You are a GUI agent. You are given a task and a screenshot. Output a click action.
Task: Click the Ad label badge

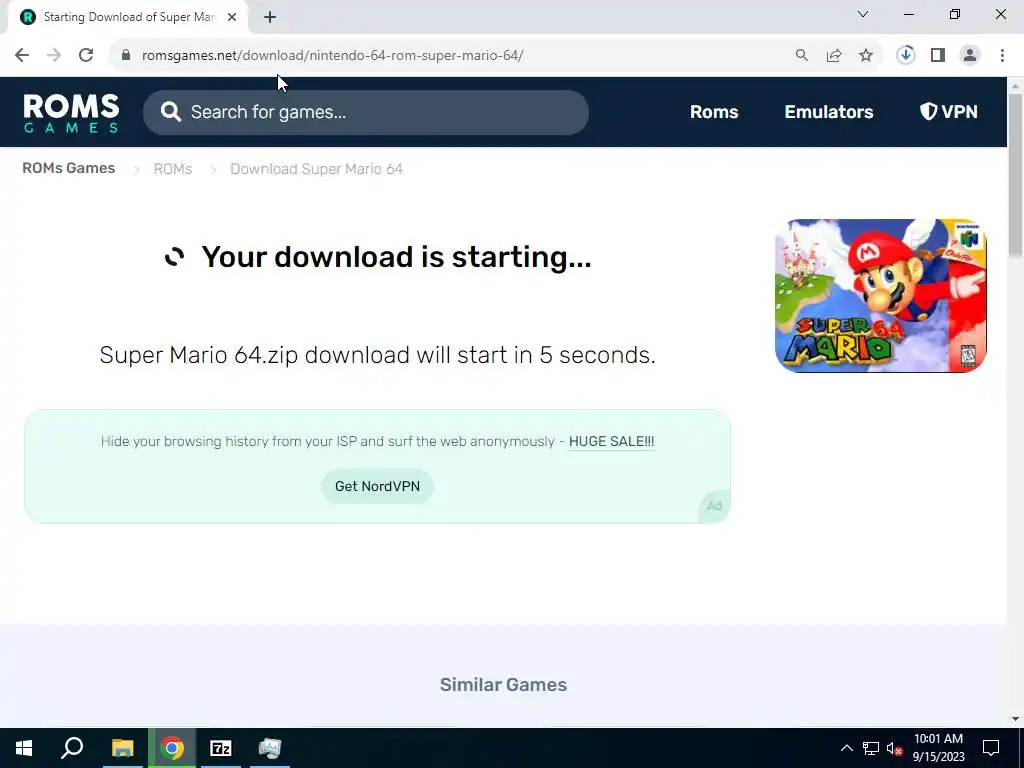pos(714,506)
